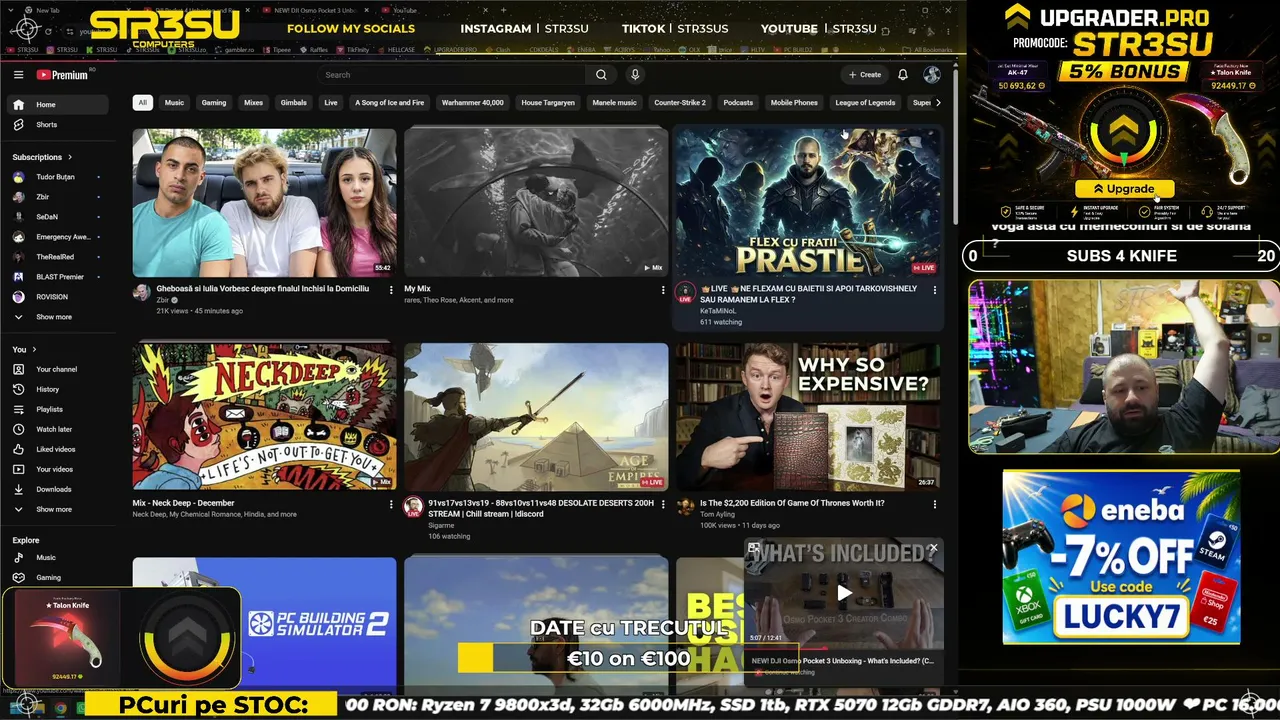Open SeDaN subscription channel
Screen dimensions: 1280x720
coord(57,217)
